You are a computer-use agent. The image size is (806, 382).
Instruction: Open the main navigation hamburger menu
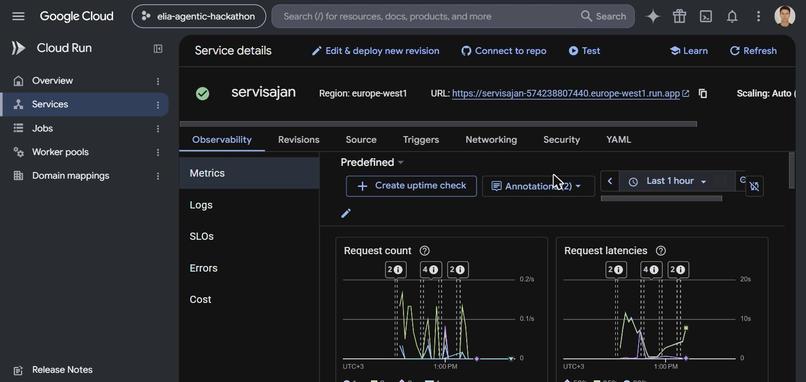pyautogui.click(x=18, y=16)
